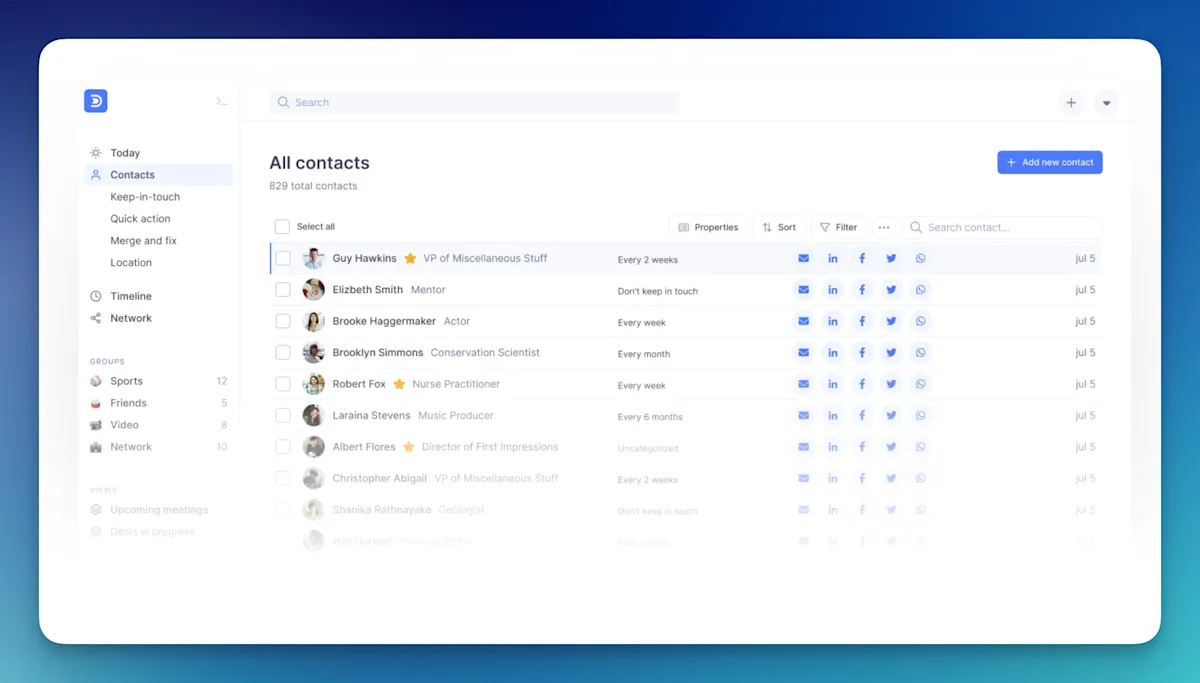Open Robert Fox WhatsApp icon
The image size is (1200, 683).
921,384
